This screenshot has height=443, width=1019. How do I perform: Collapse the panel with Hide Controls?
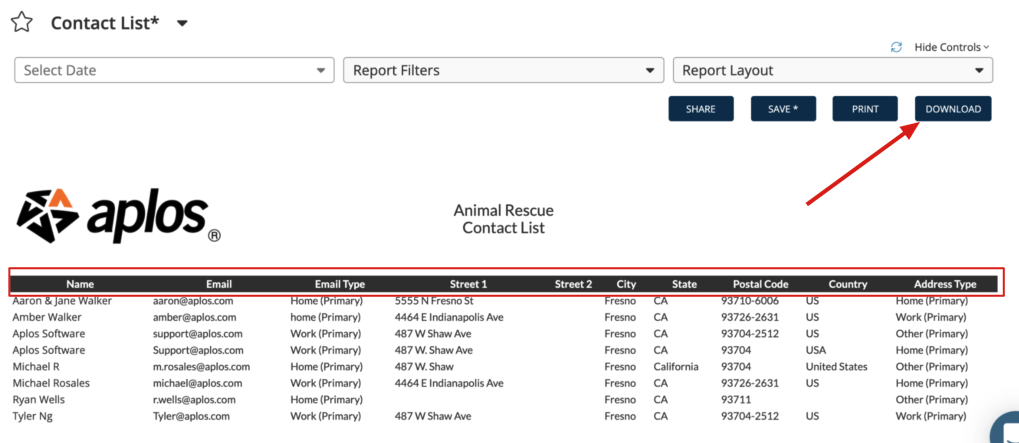(x=951, y=47)
